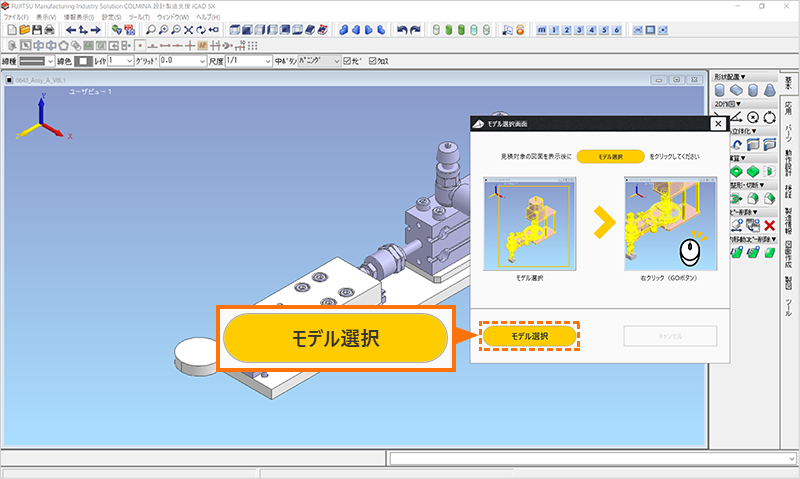Select the arrow pointer selection tool
Image resolution: width=800 pixels, height=479 pixels.
[26, 45]
